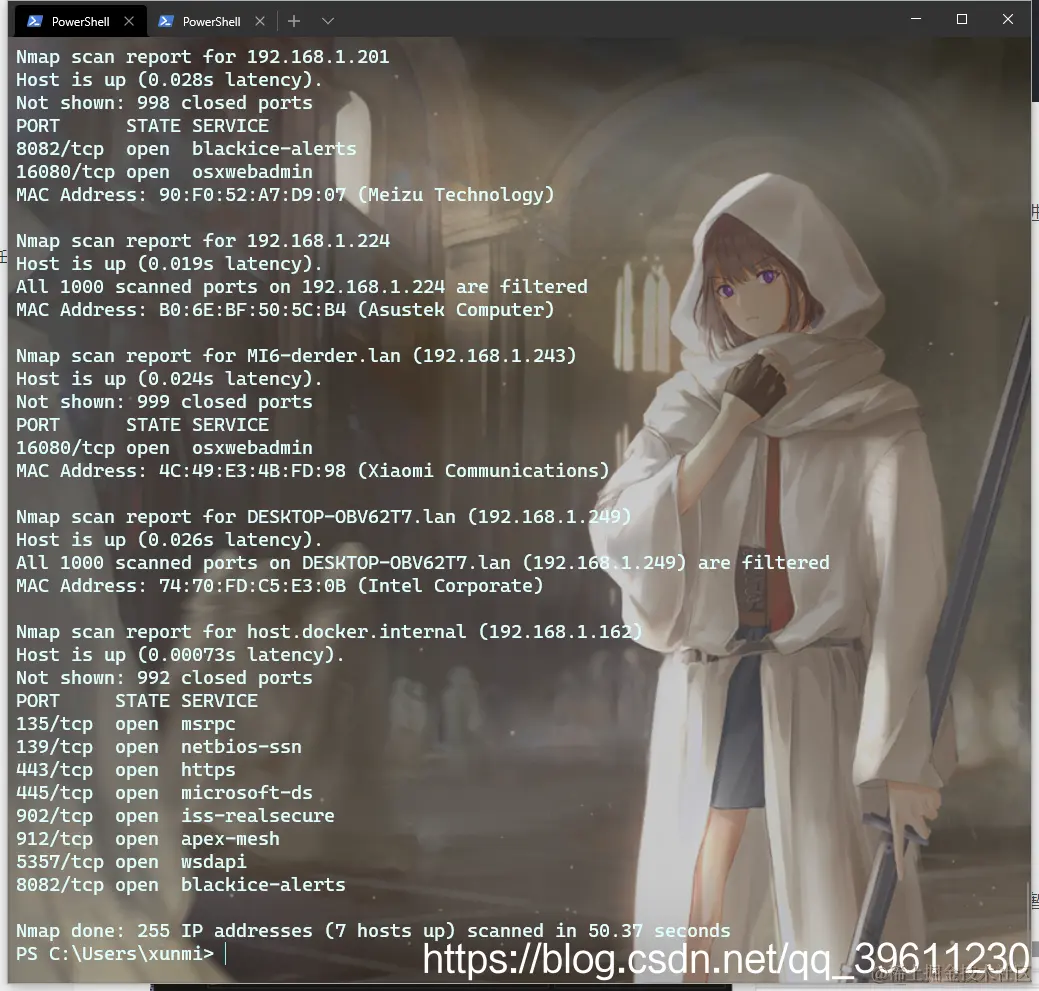The height and width of the screenshot is (991, 1039).
Task: Click 'Not shown: 999 closed ports'
Action: (164, 402)
